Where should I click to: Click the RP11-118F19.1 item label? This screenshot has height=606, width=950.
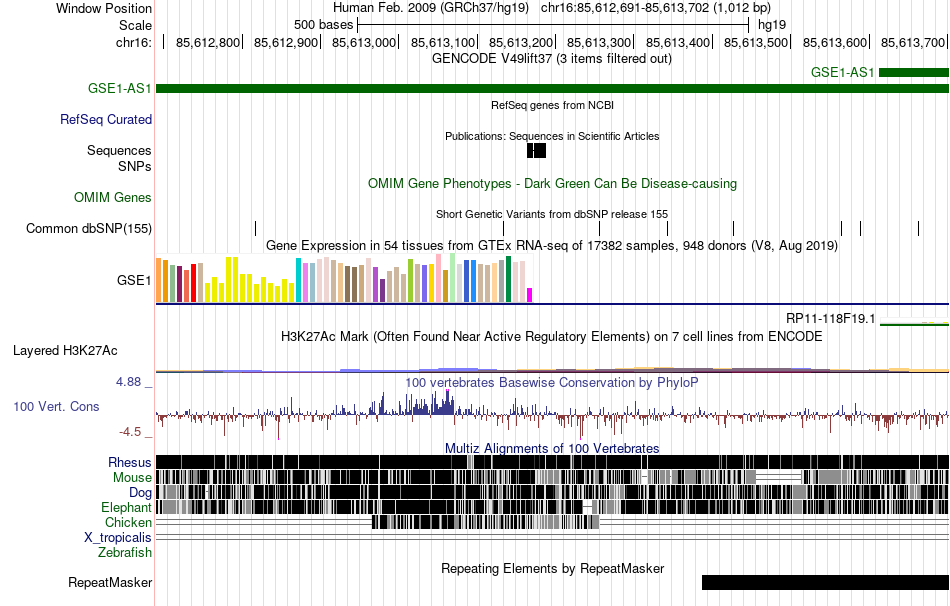(830, 318)
